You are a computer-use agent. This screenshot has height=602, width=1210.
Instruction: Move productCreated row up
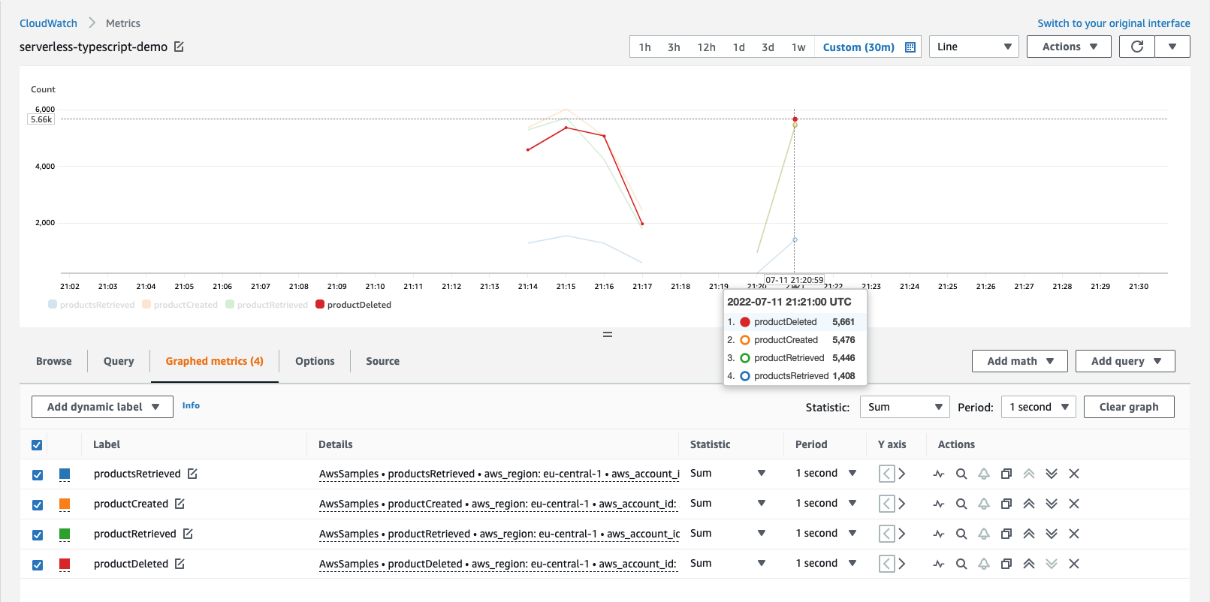point(1028,504)
